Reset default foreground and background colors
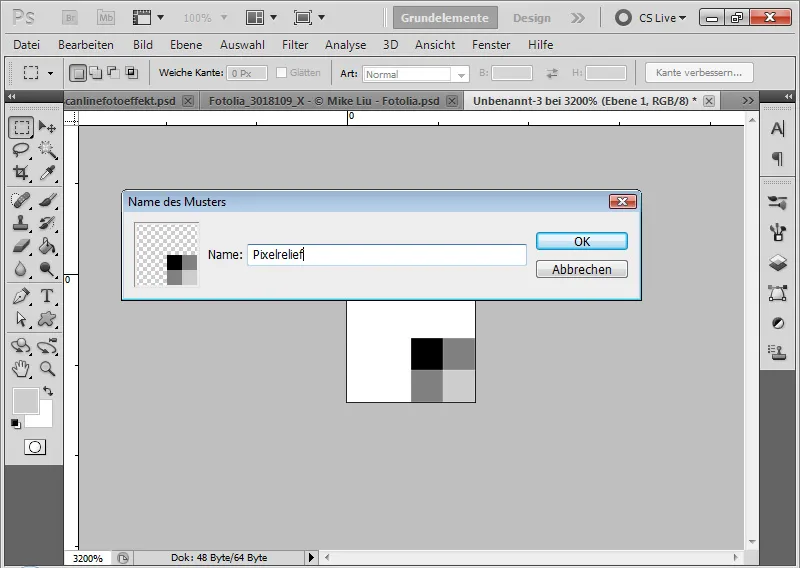Screen dimensions: 800x568 tap(16, 424)
